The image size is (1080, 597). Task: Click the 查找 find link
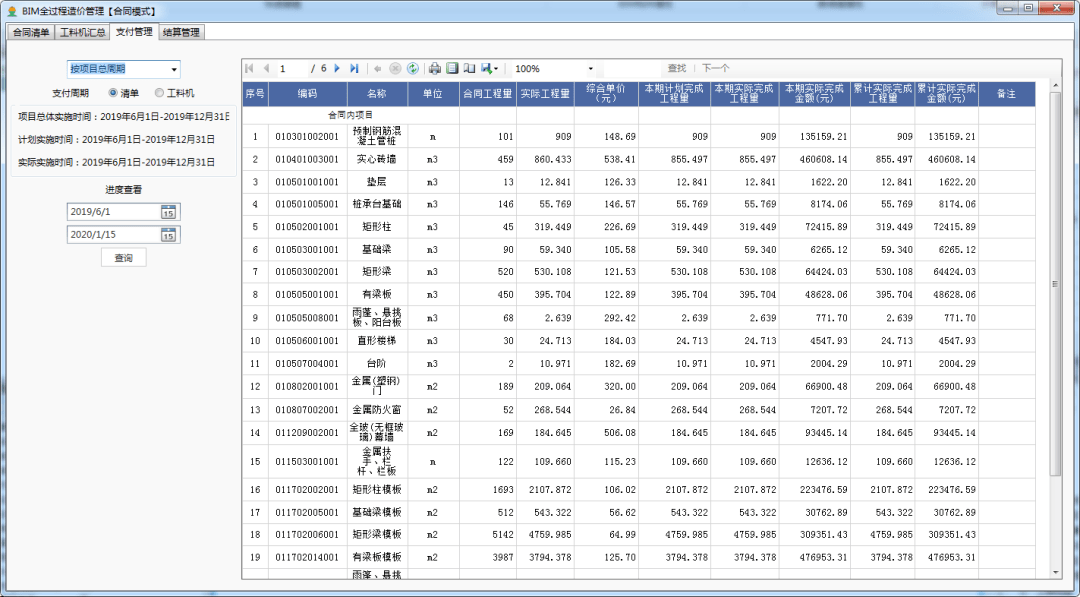tap(676, 68)
